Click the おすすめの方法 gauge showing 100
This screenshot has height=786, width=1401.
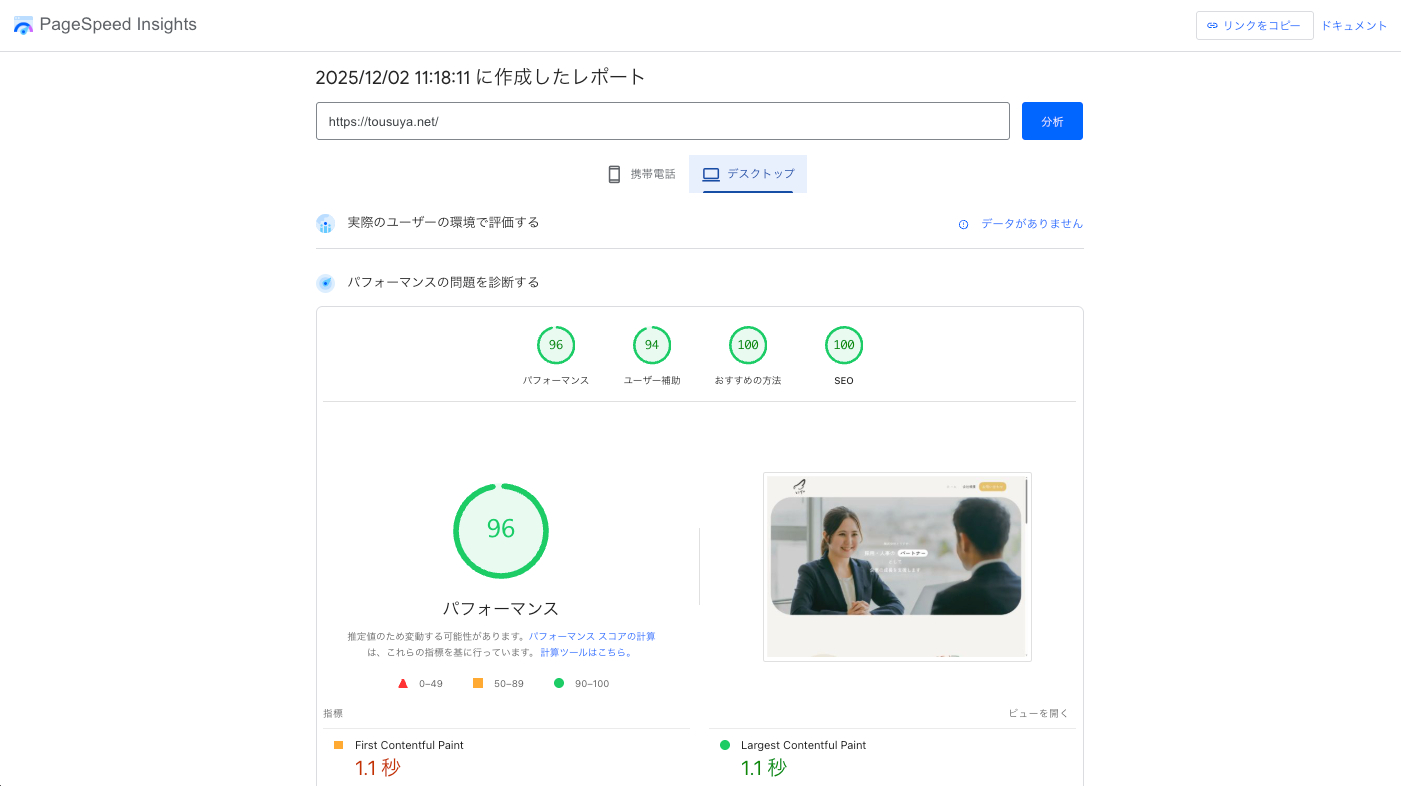point(748,344)
